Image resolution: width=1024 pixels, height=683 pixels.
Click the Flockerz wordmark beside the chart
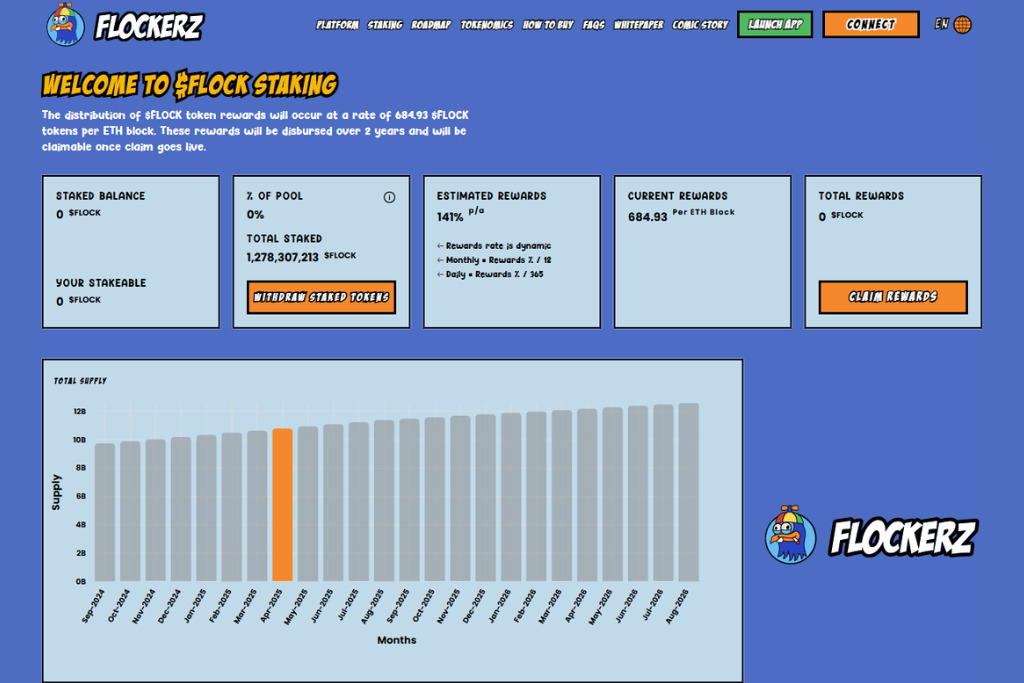click(903, 537)
